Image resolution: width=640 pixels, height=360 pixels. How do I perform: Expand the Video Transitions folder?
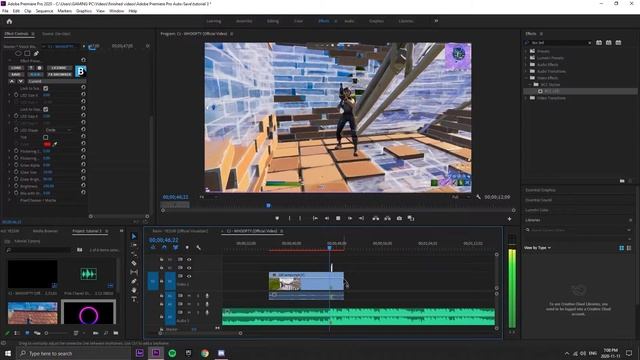[527, 98]
